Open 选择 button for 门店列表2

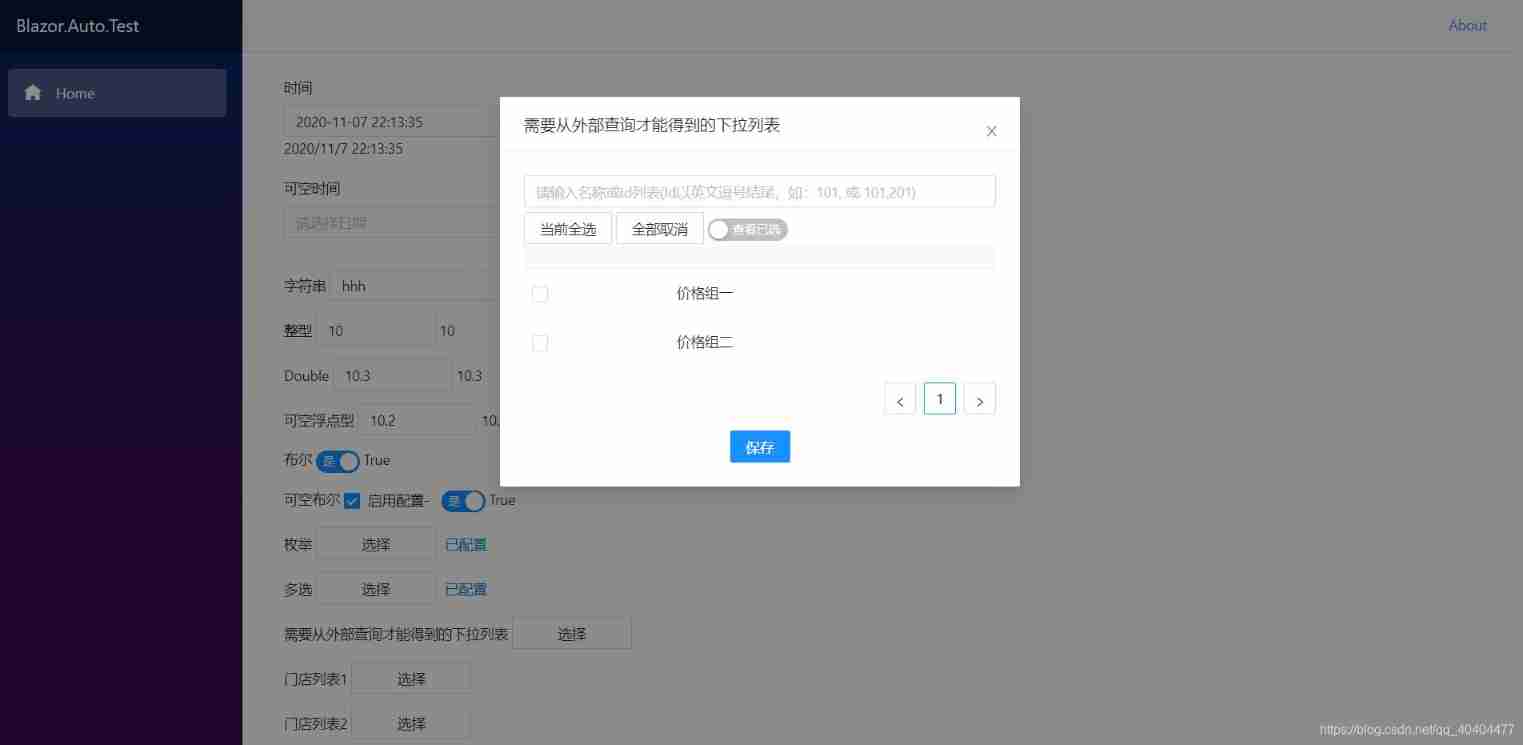[411, 724]
